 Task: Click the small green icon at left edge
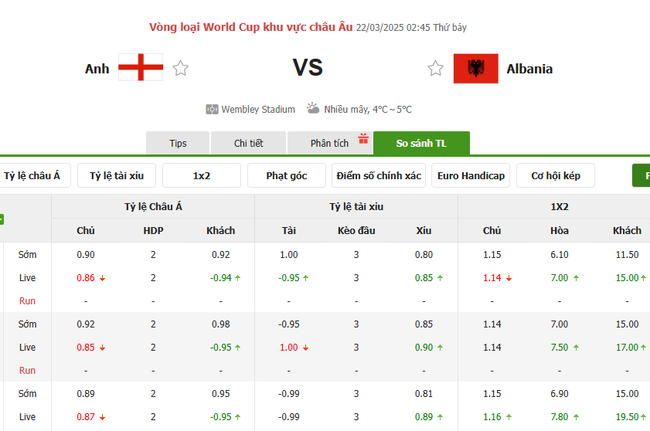(2, 219)
